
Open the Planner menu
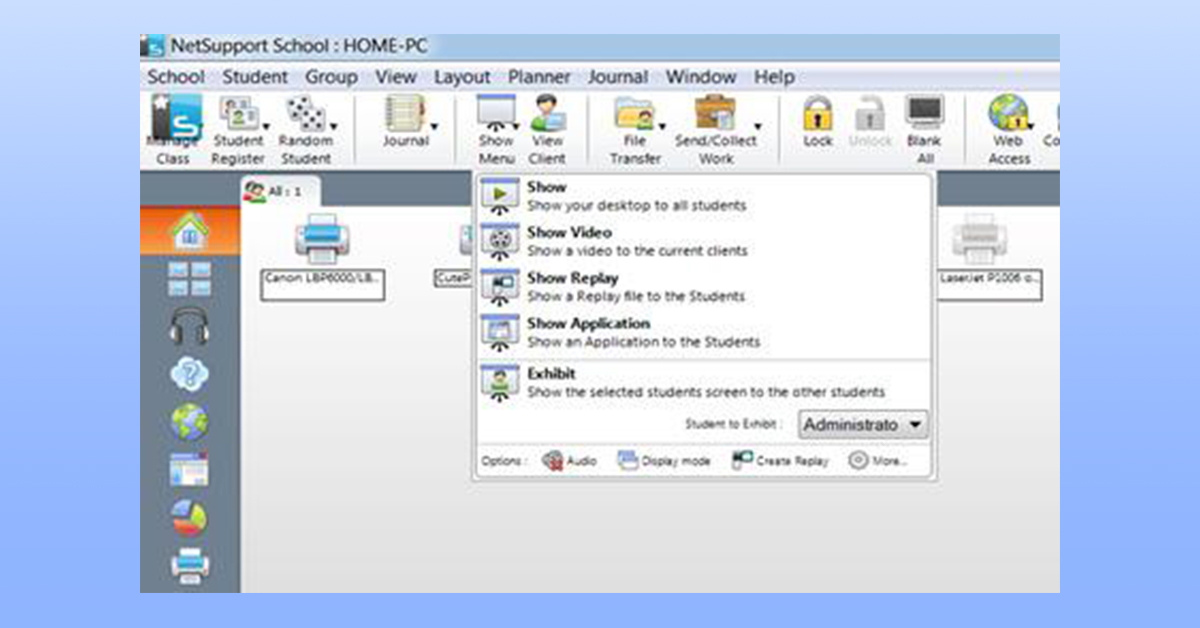coord(539,77)
